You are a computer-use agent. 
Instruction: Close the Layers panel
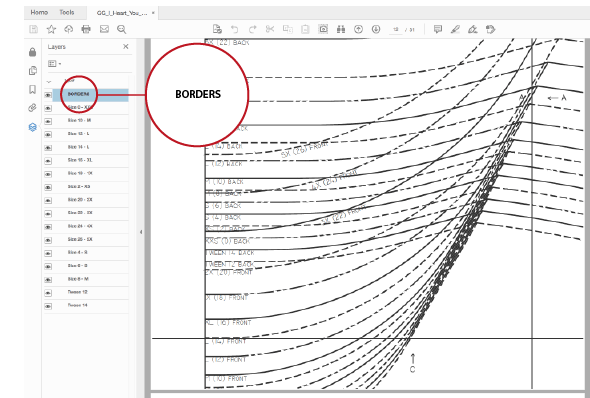126,46
